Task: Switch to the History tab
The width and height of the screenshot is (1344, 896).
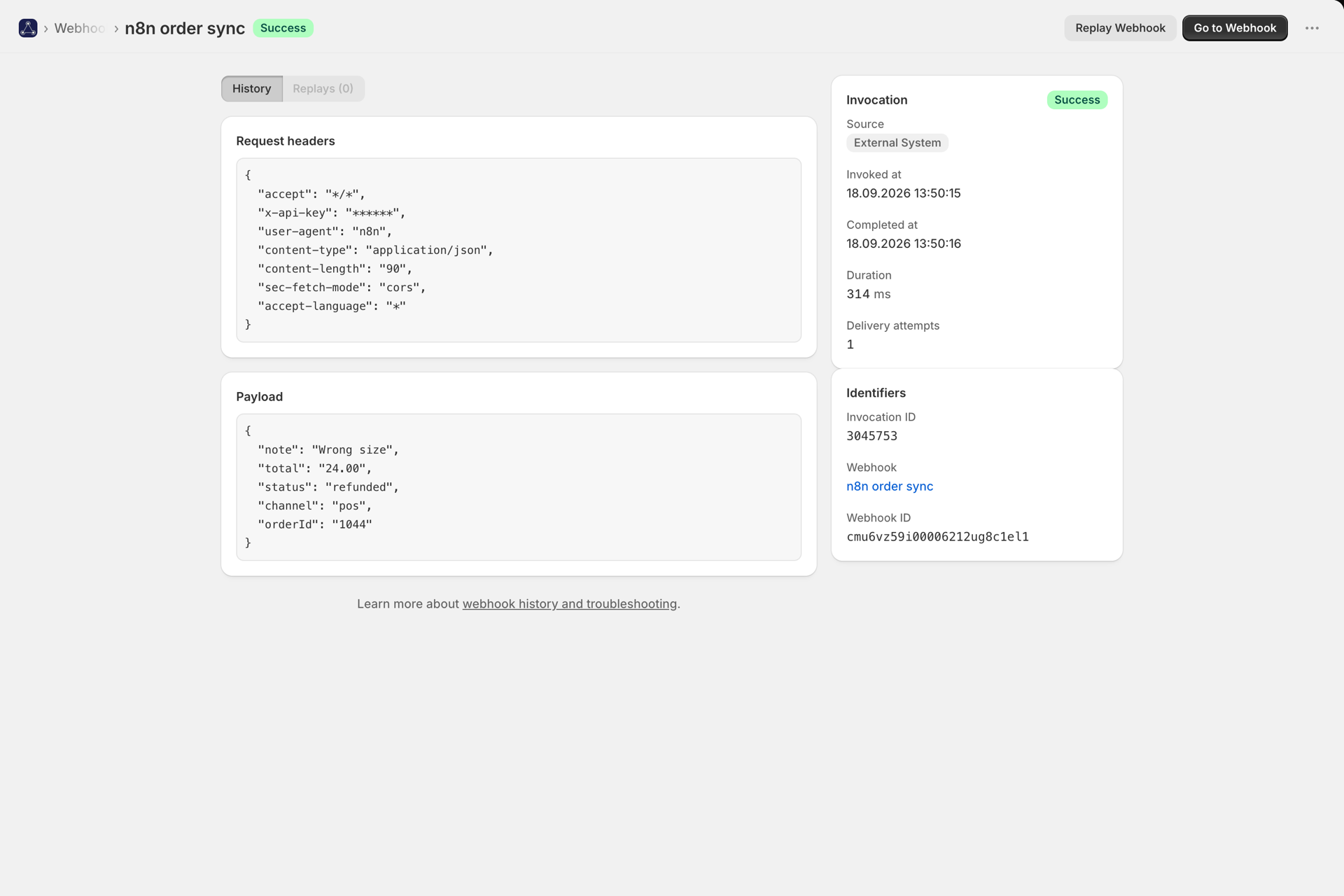Action: 252,89
